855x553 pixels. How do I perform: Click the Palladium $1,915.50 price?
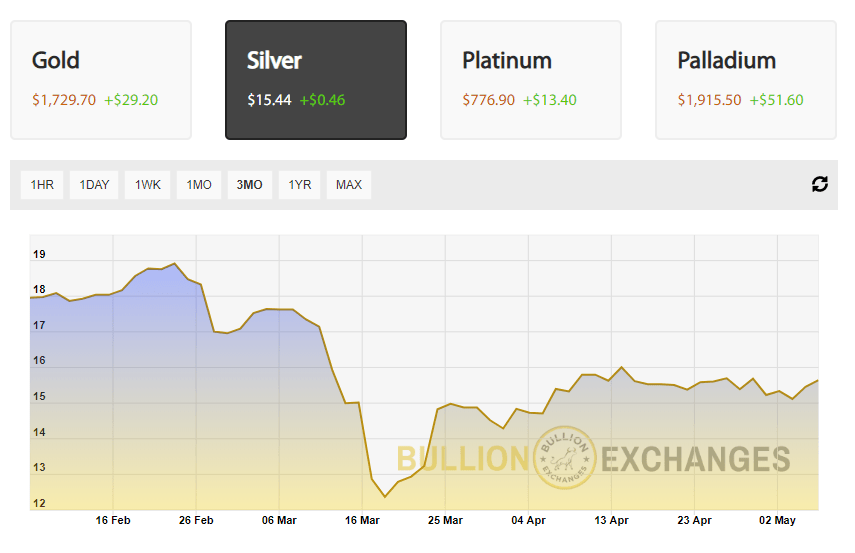709,100
